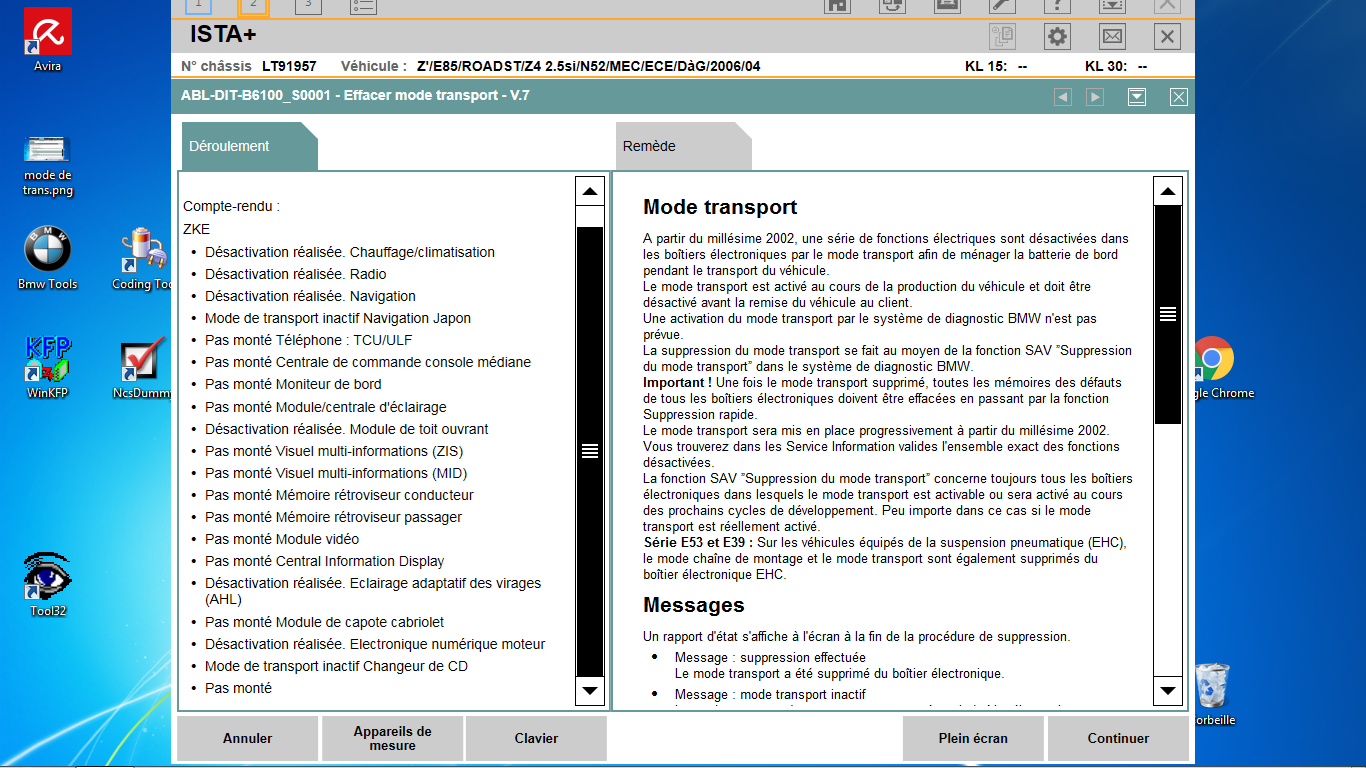Select 'Pas monté Mémoire rétroviseur passager'
The image size is (1366, 768).
coord(334,517)
